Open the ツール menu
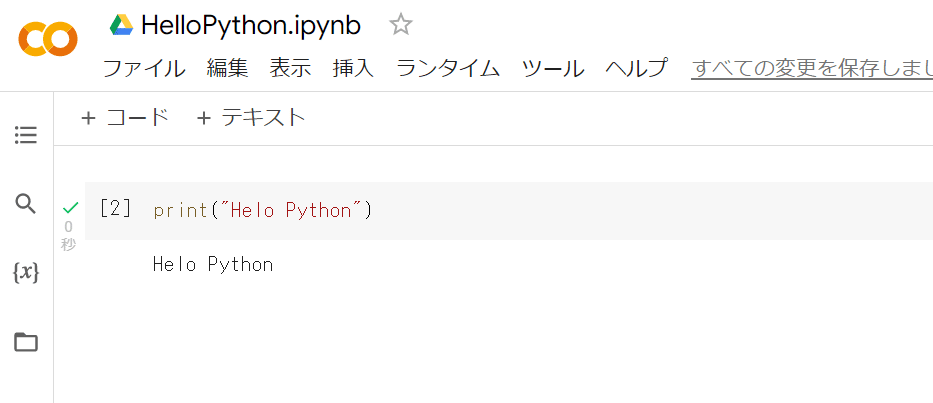 (x=553, y=68)
